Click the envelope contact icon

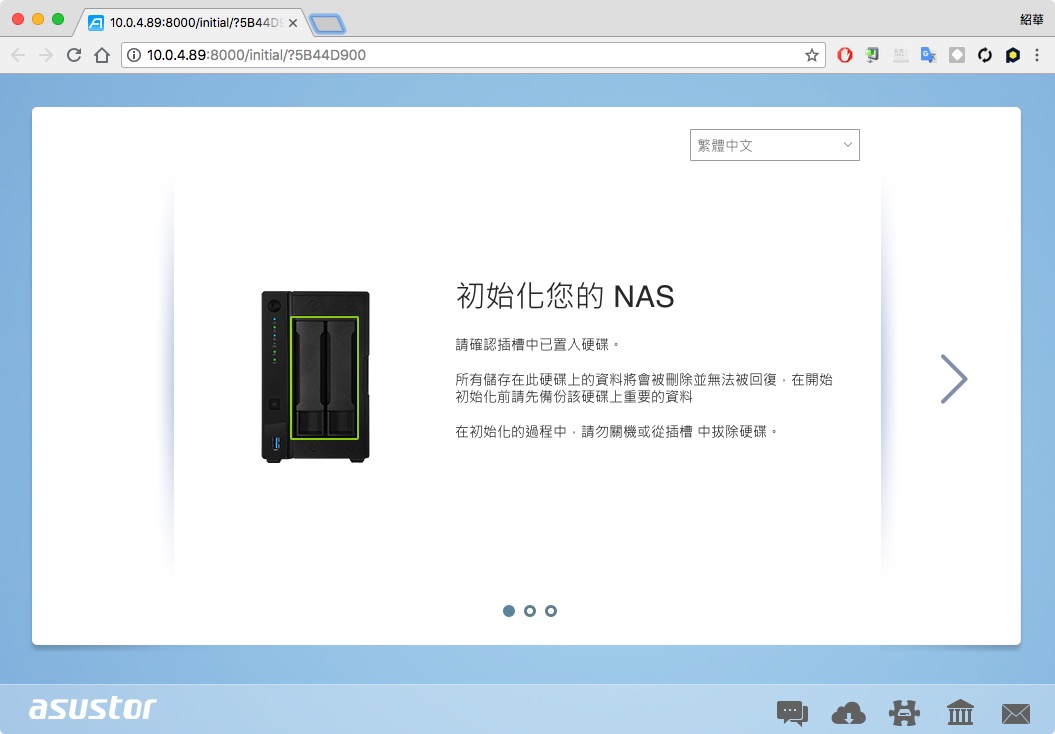pyautogui.click(x=1016, y=712)
